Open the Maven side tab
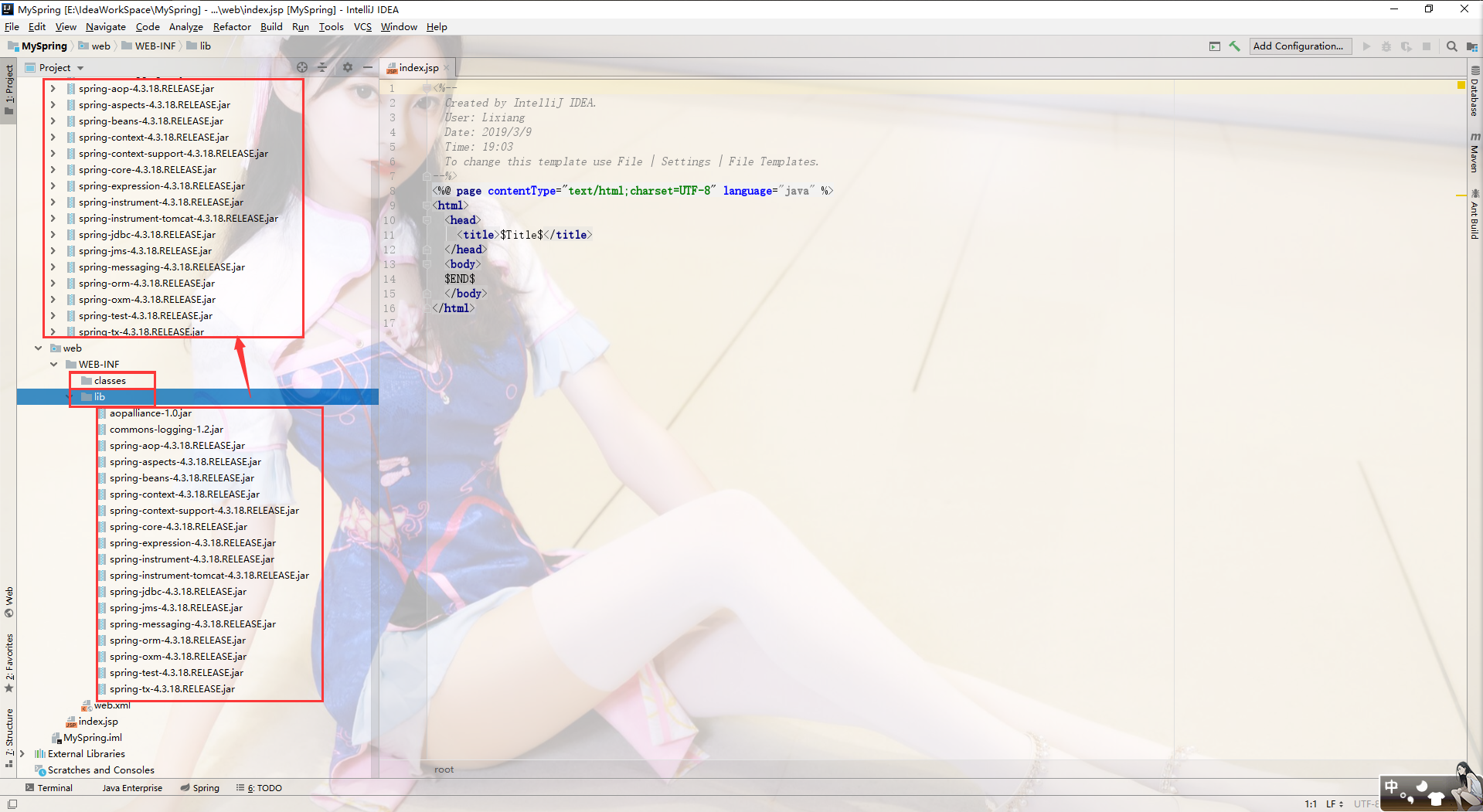1483x812 pixels. (1474, 153)
